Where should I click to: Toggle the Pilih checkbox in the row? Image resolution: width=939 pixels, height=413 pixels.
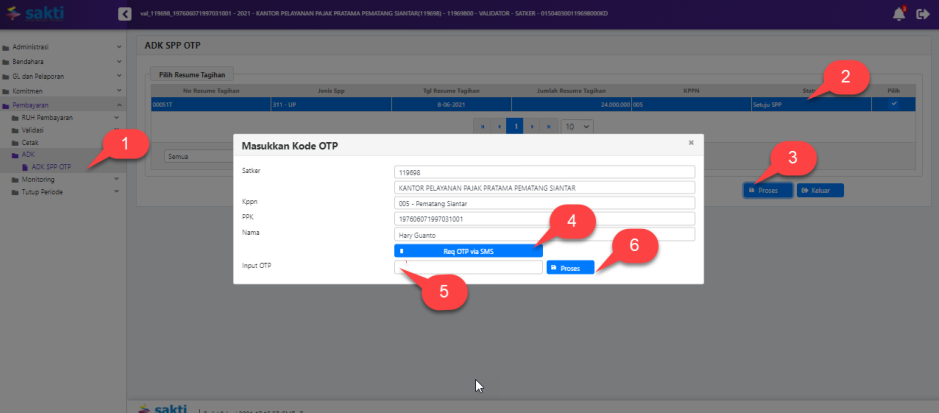click(893, 103)
